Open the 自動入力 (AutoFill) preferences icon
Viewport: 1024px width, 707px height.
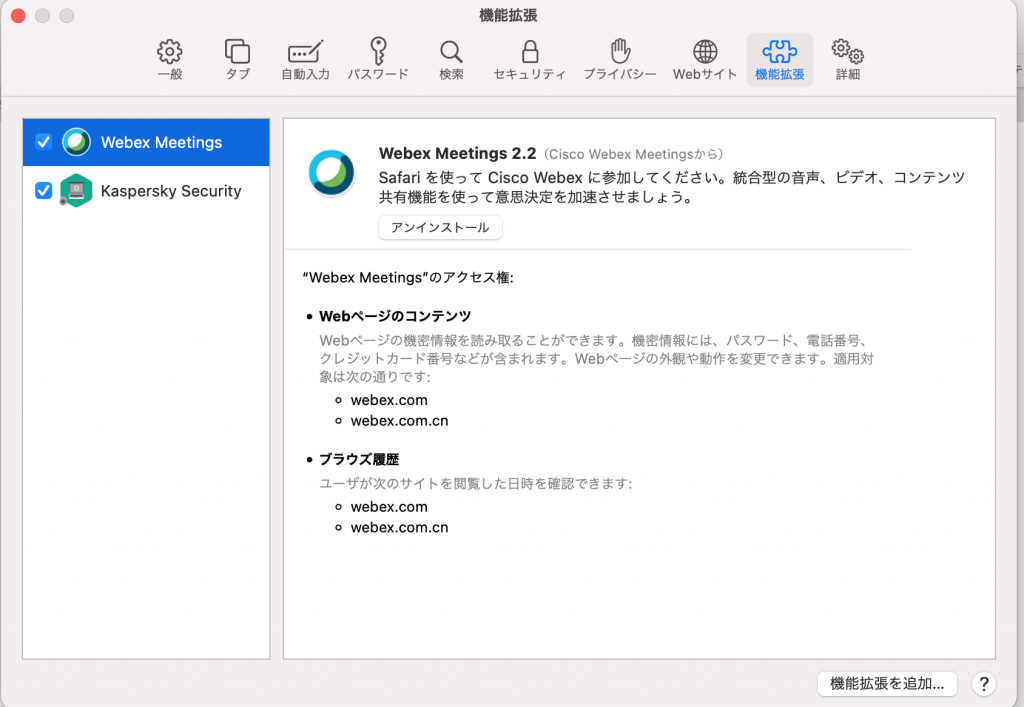(306, 52)
